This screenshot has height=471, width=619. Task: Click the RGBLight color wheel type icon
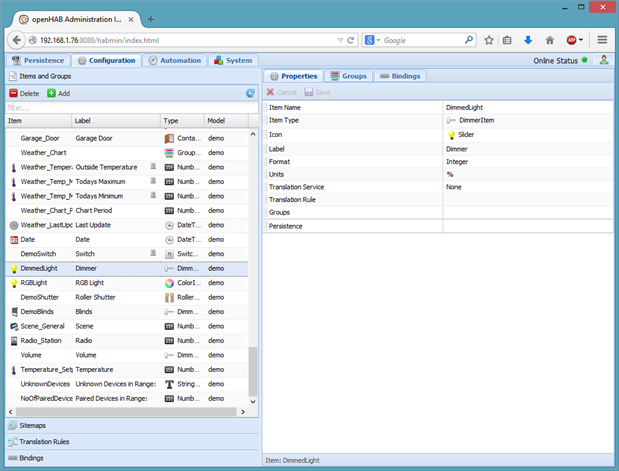pos(169,283)
